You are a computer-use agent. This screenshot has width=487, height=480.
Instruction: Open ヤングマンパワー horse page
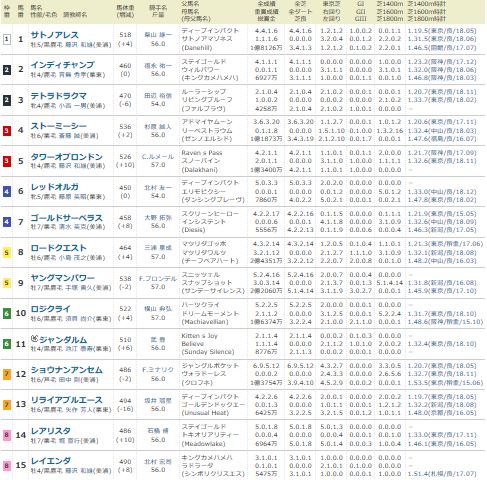[63, 278]
